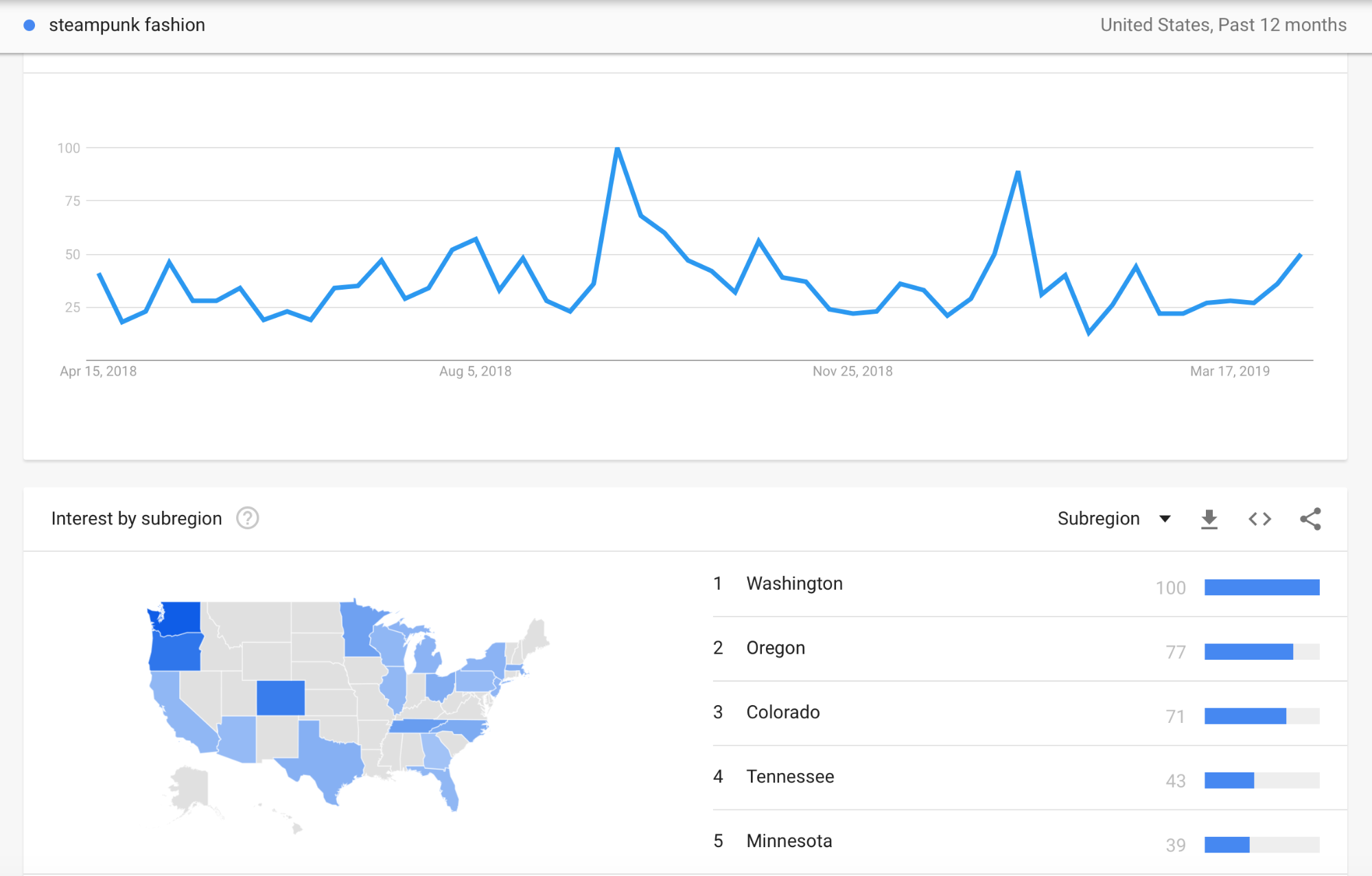Viewport: 1372px width, 876px height.
Task: Click the highest peak on the trend line
Action: click(618, 148)
